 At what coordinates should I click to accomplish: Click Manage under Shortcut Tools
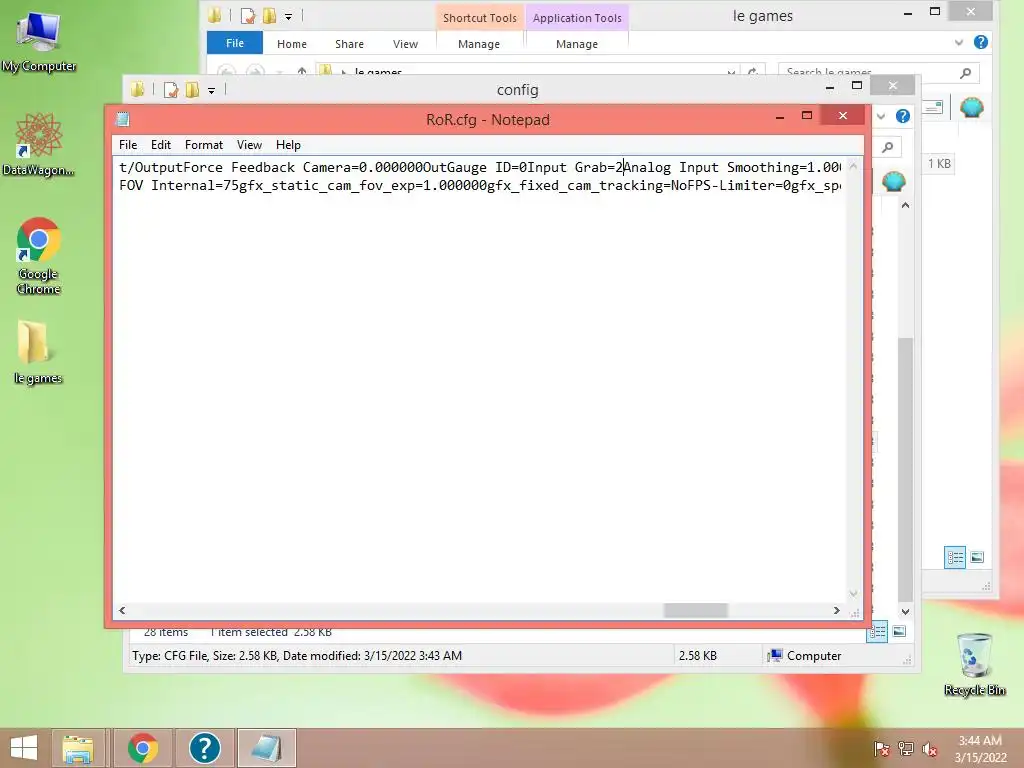[x=479, y=44]
